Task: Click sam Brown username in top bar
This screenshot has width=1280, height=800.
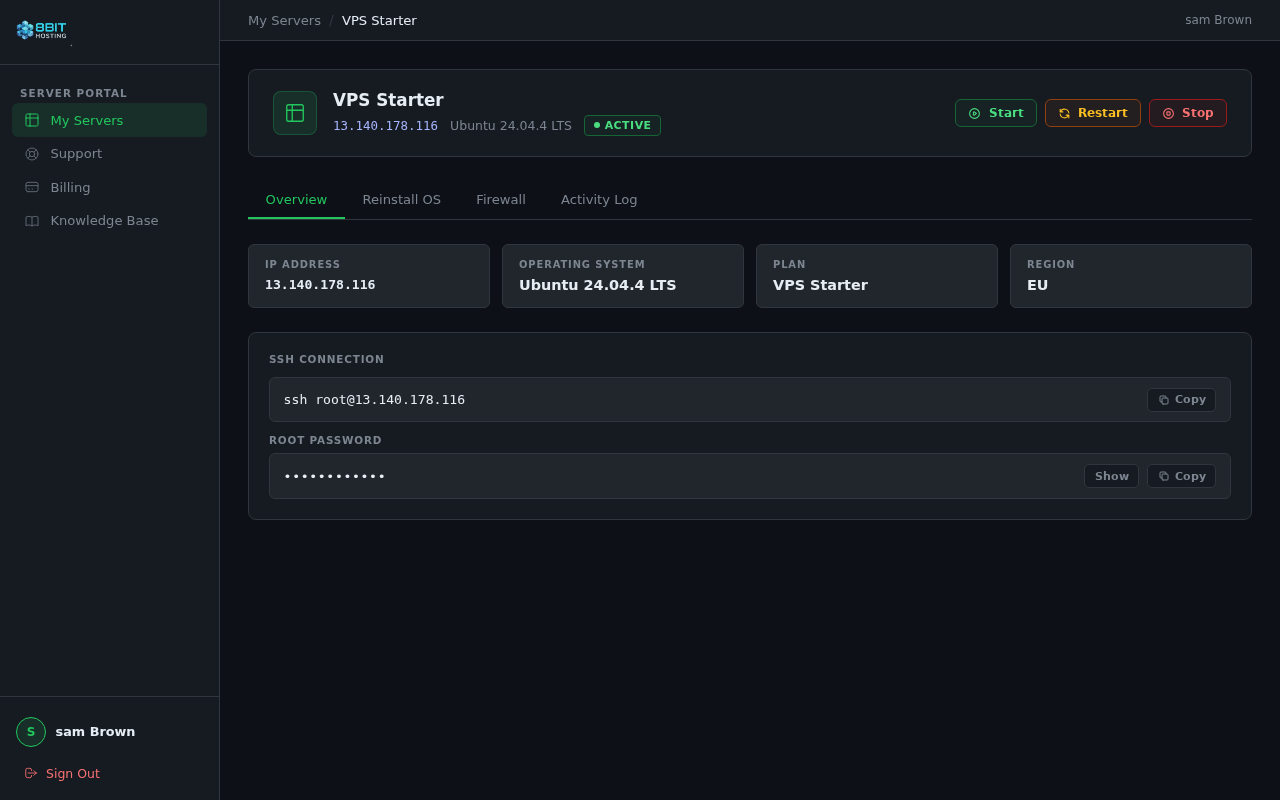Action: (1218, 20)
